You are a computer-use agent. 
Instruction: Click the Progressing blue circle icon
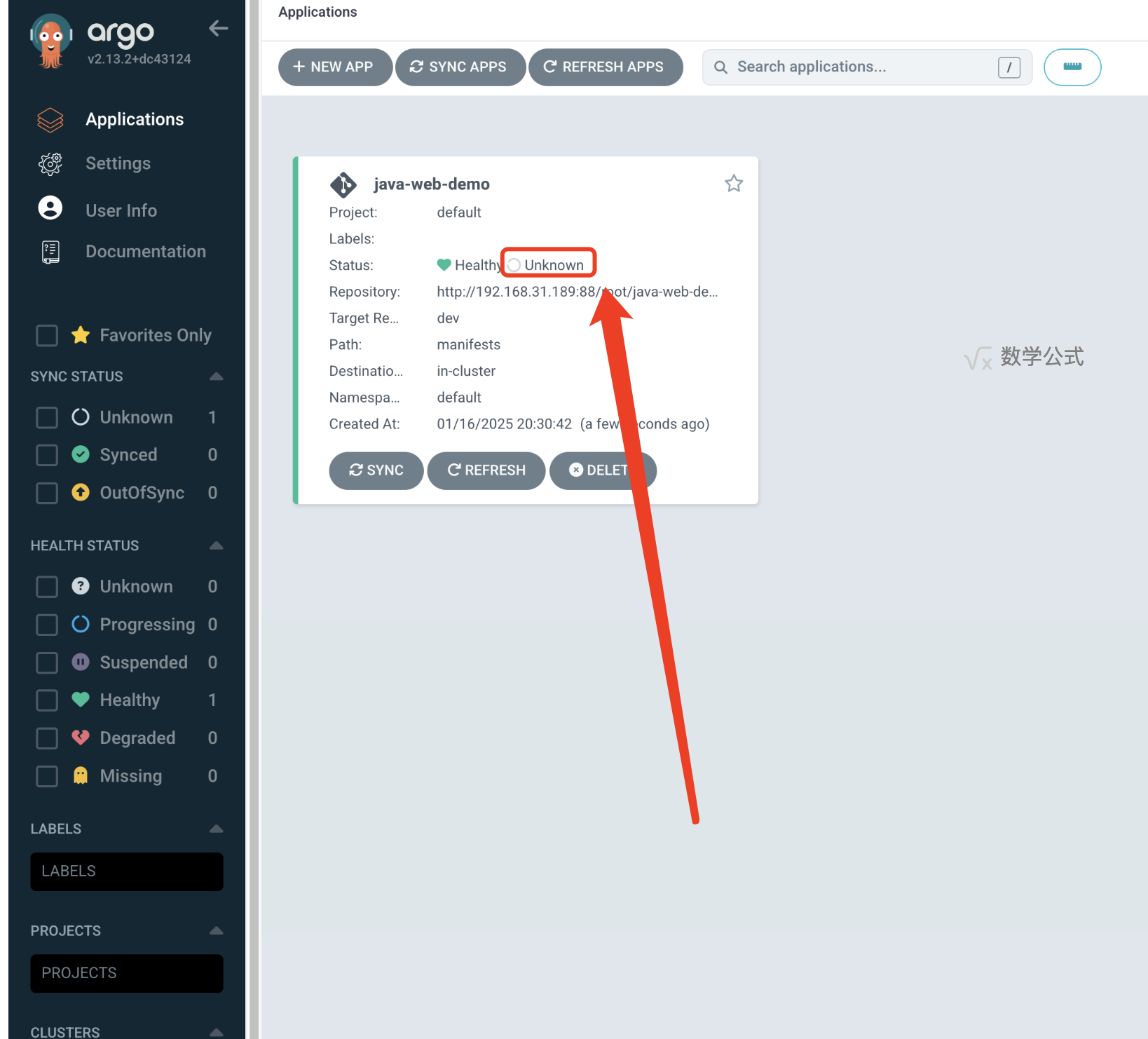click(81, 624)
